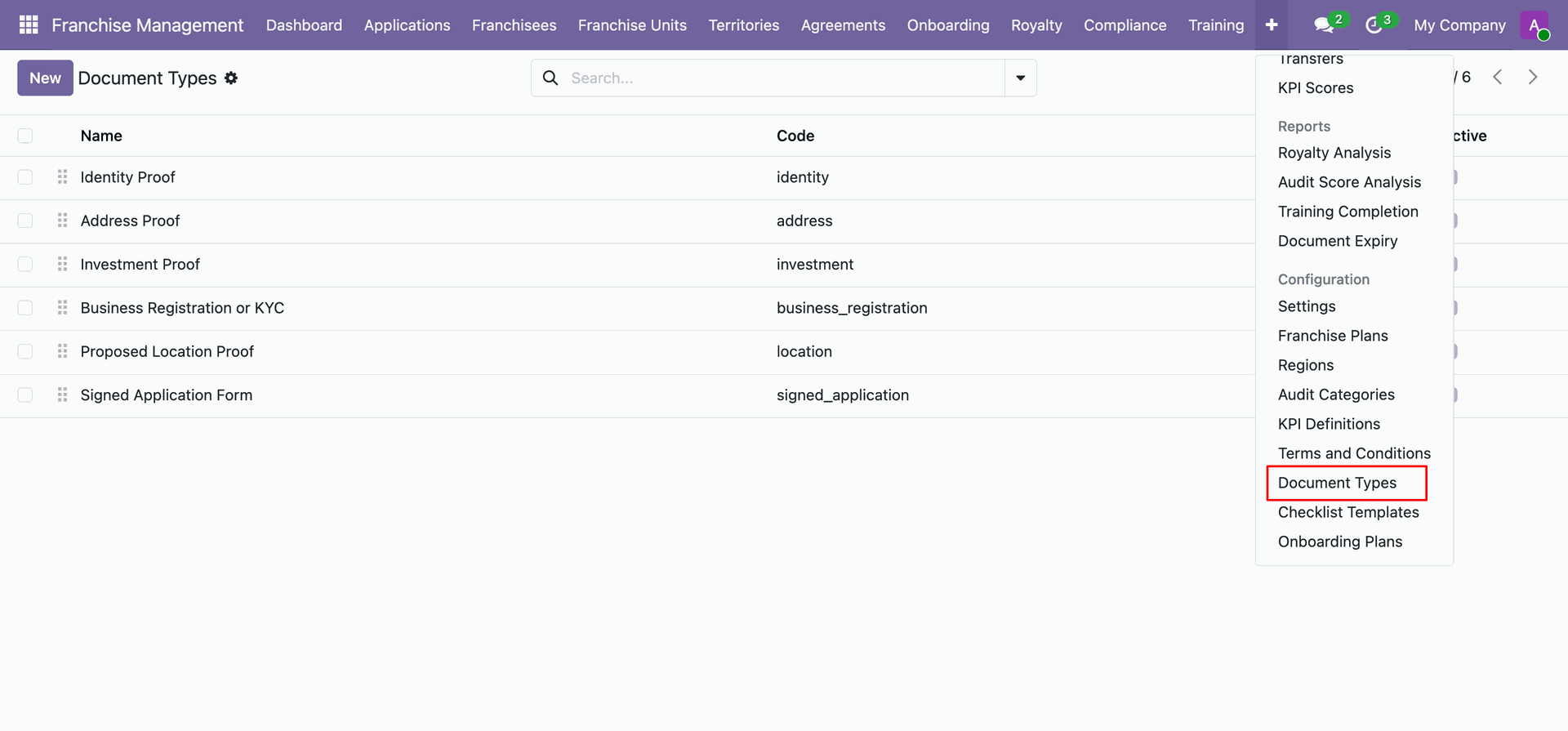Screen dimensions: 1568x731
Task: Click the New button
Action: [45, 78]
